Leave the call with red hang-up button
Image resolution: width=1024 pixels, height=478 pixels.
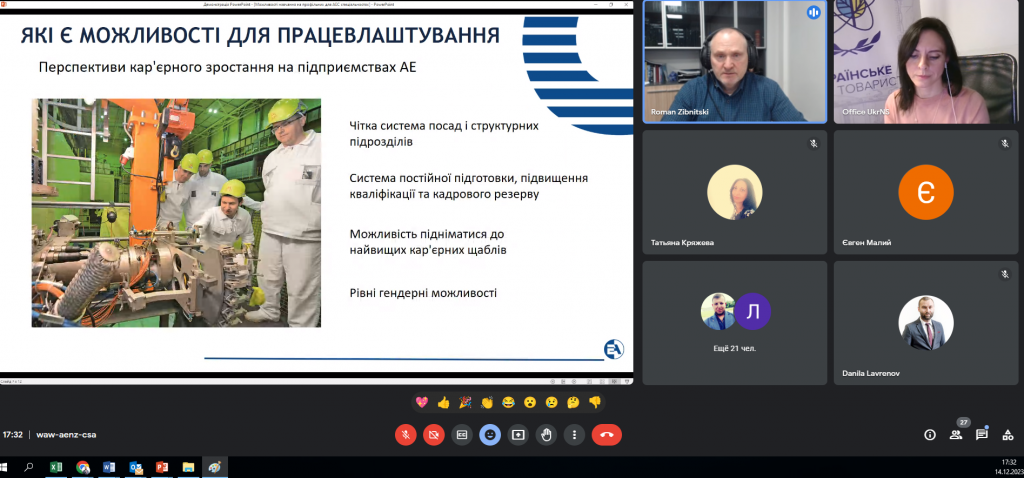(x=606, y=435)
